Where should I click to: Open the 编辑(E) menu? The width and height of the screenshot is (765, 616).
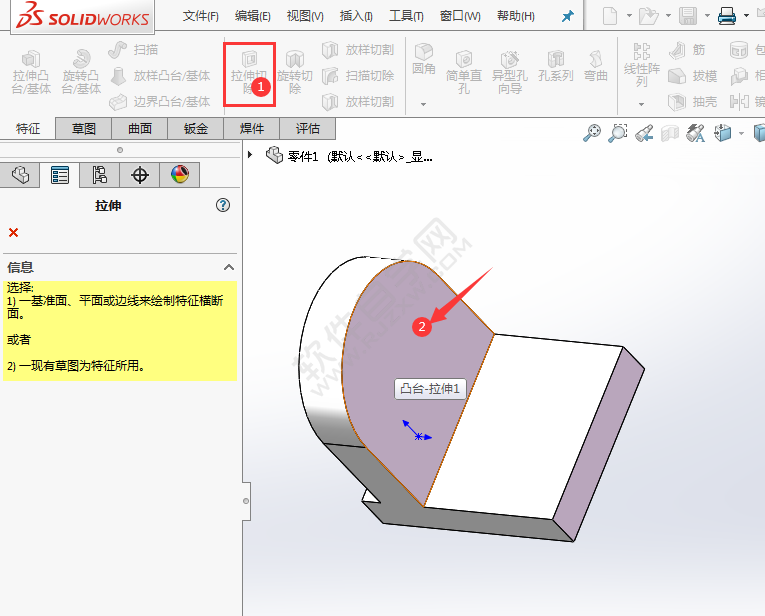point(252,16)
